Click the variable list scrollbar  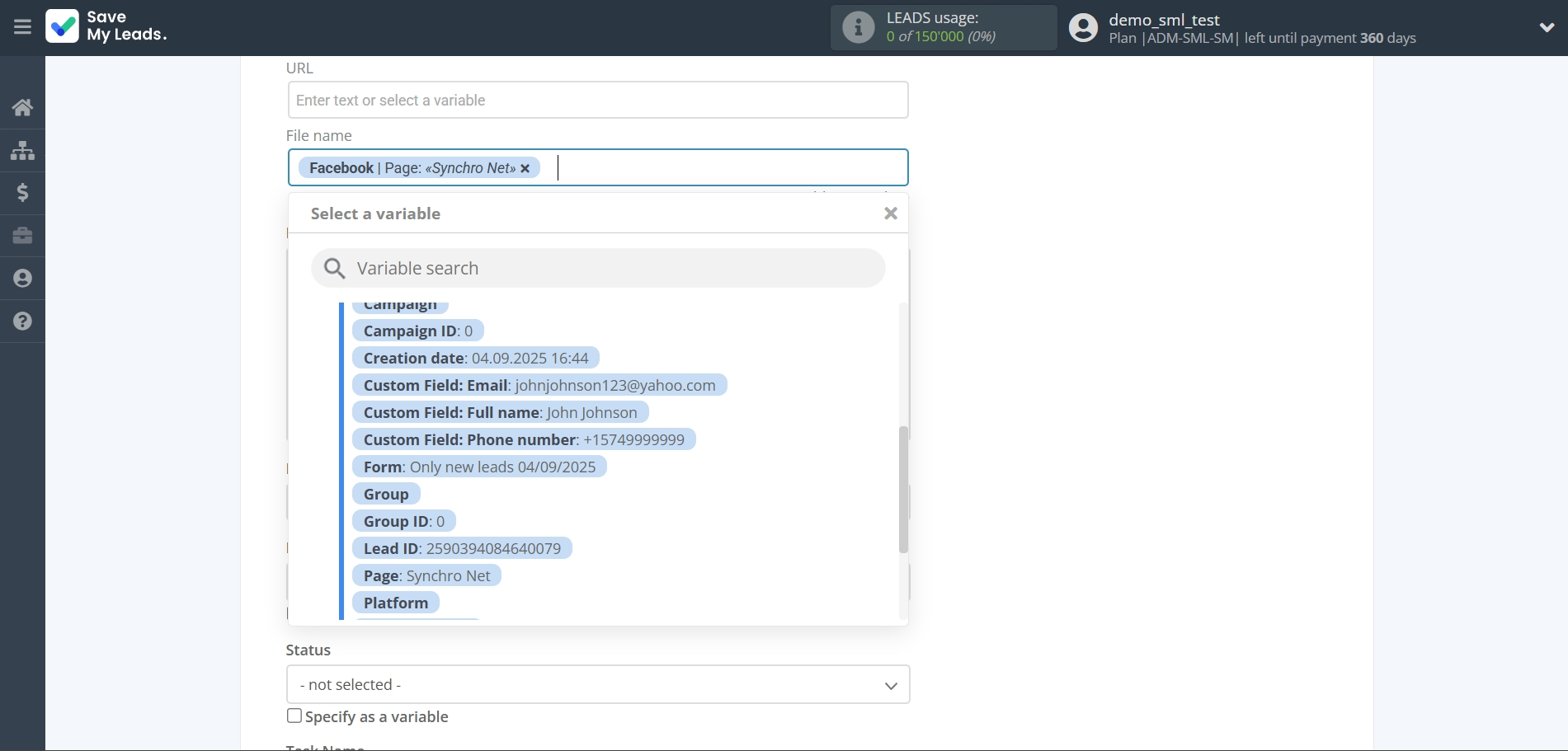coord(903,489)
